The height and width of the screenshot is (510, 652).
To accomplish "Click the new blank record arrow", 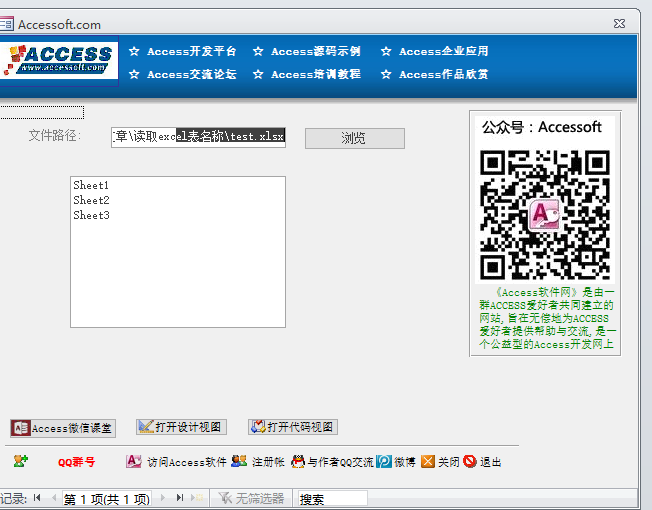I will pyautogui.click(x=197, y=498).
